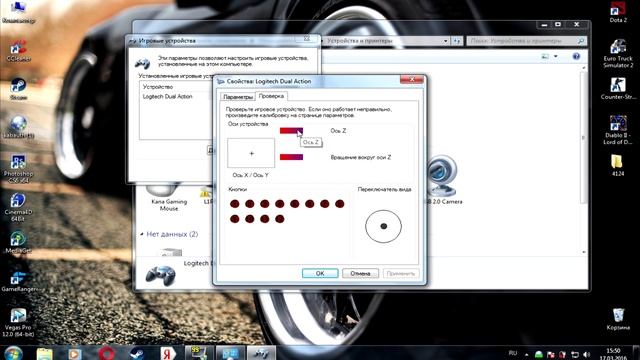The image size is (640, 360).
Task: Open the Euro Truck Simulator 2 shortcut
Action: 618,53
